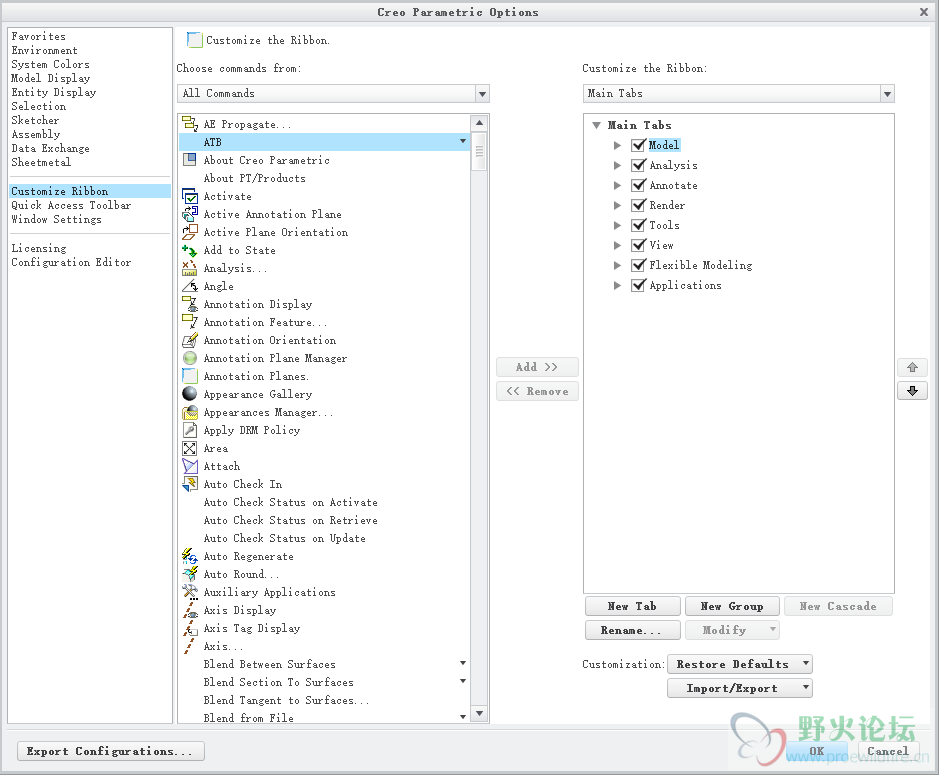Pick the Auto Check In icon
The height and width of the screenshot is (775, 939).
[x=190, y=484]
